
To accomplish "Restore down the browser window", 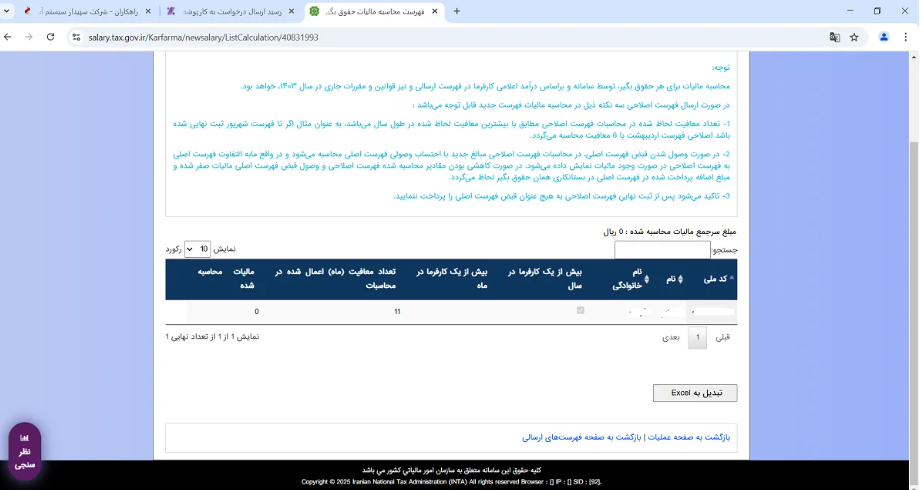I will click(877, 11).
